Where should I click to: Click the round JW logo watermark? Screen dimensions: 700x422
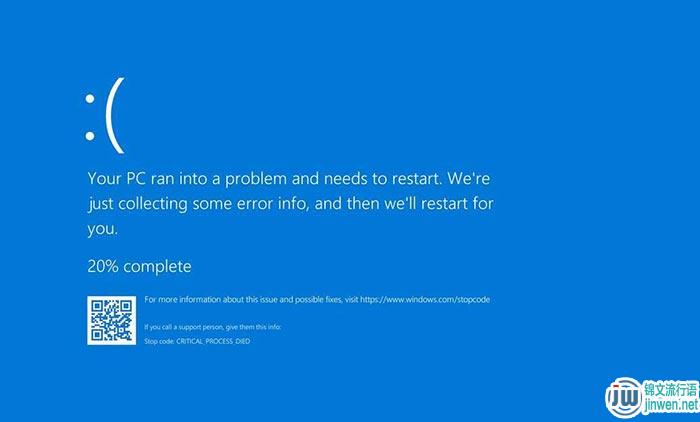coord(624,397)
